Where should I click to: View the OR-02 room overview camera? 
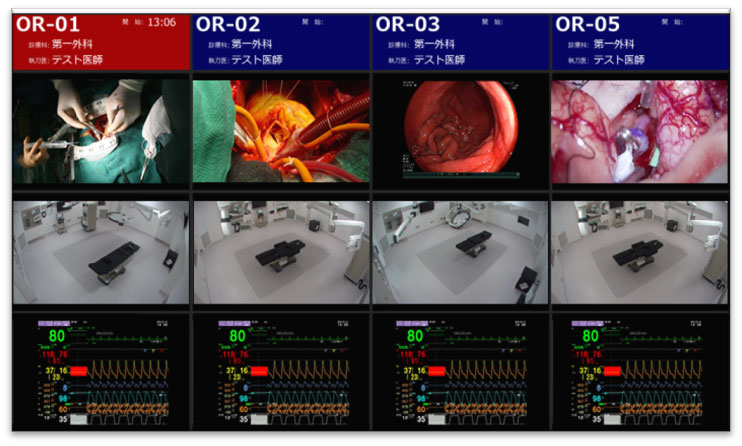(281, 252)
